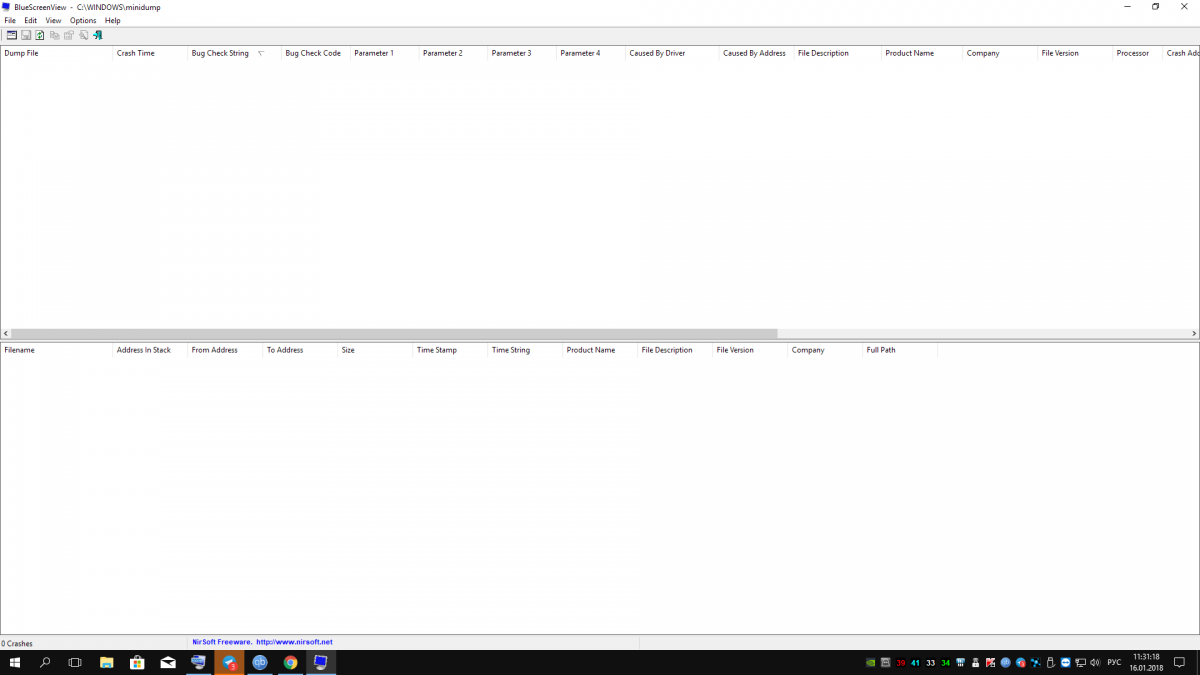1200x675 pixels.
Task: Click the Time Stamp column header
Action: (x=450, y=350)
